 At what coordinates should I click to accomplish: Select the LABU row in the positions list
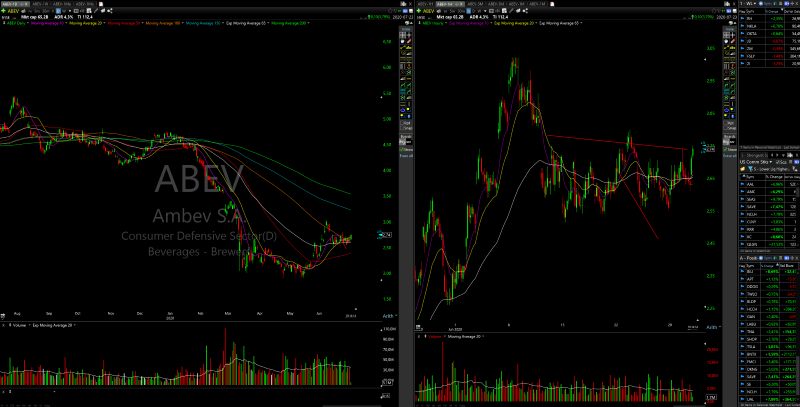pos(767,324)
